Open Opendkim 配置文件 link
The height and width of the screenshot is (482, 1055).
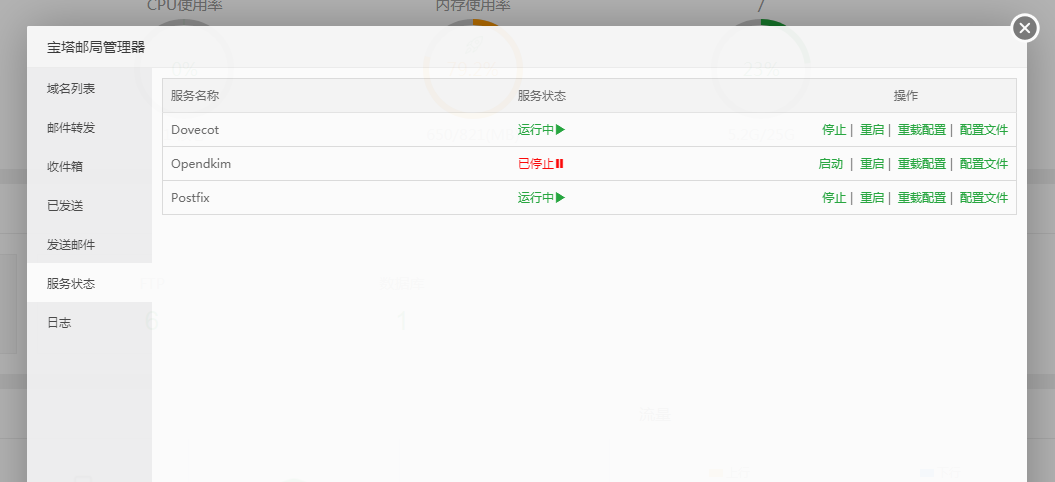984,164
